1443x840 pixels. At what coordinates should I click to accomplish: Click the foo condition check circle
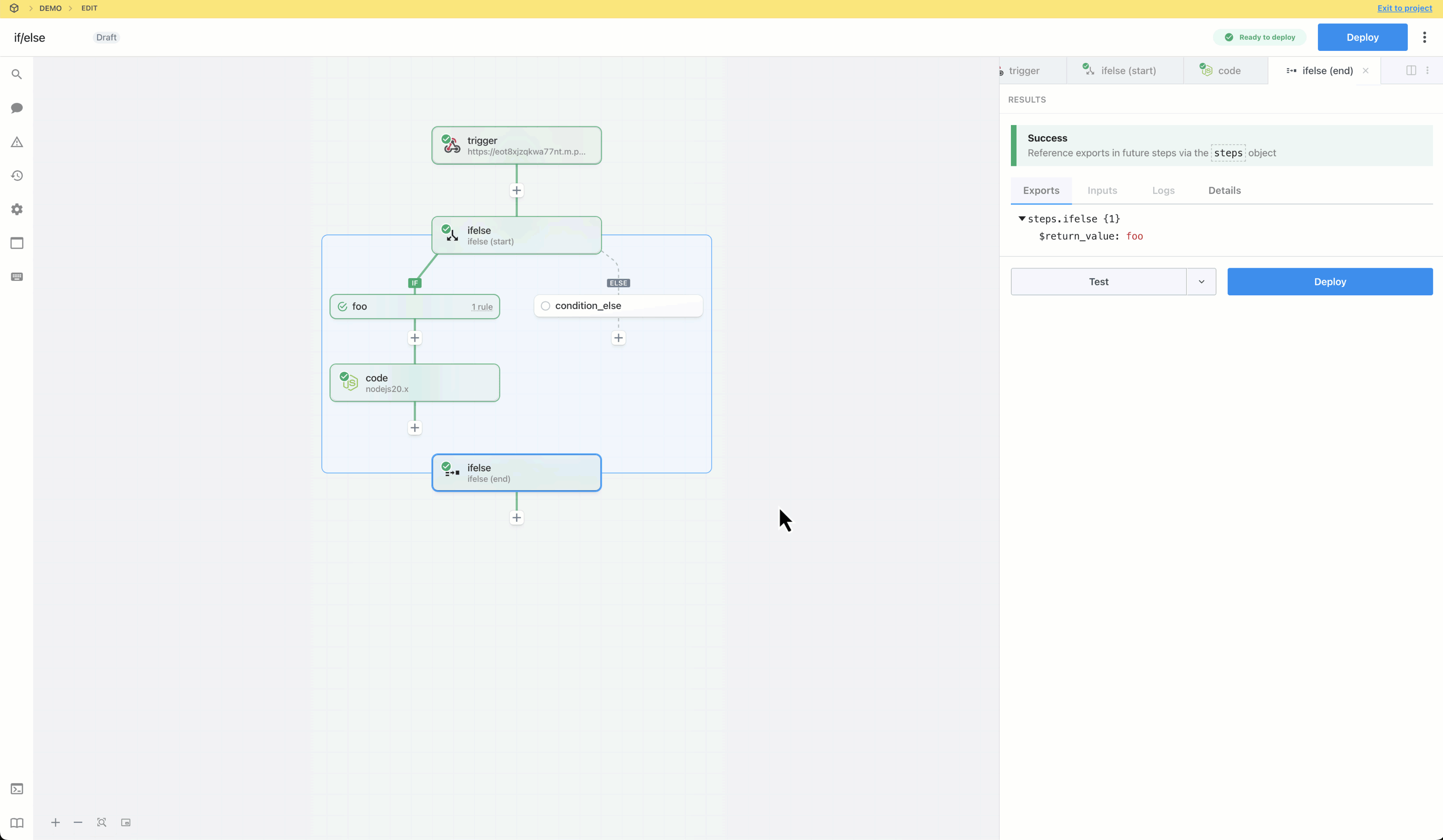(342, 307)
